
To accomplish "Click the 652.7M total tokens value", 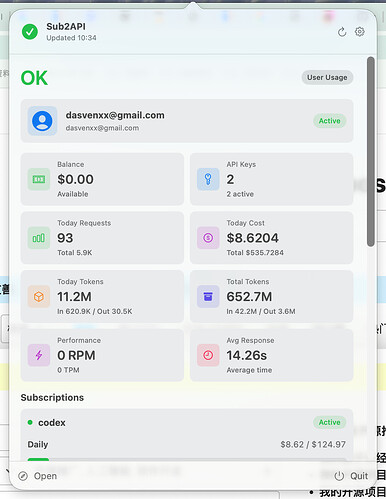I will (x=249, y=297).
